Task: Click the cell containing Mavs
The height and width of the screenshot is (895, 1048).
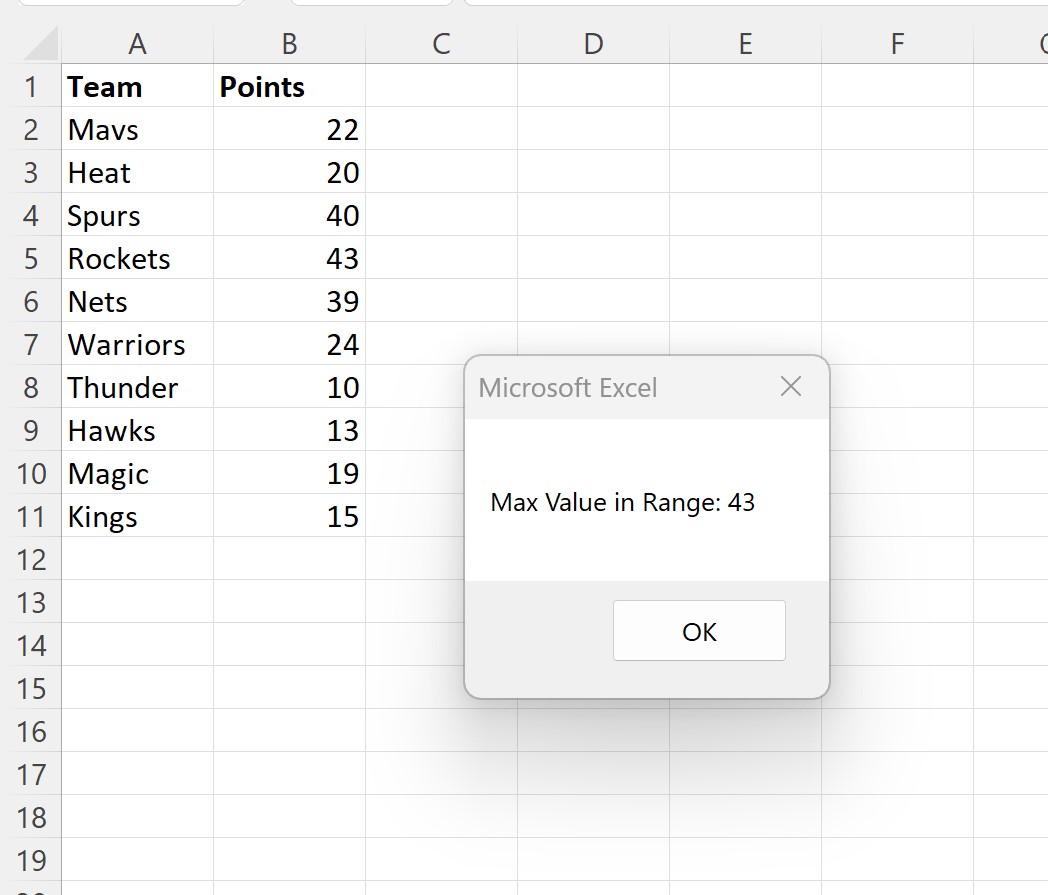Action: tap(137, 129)
